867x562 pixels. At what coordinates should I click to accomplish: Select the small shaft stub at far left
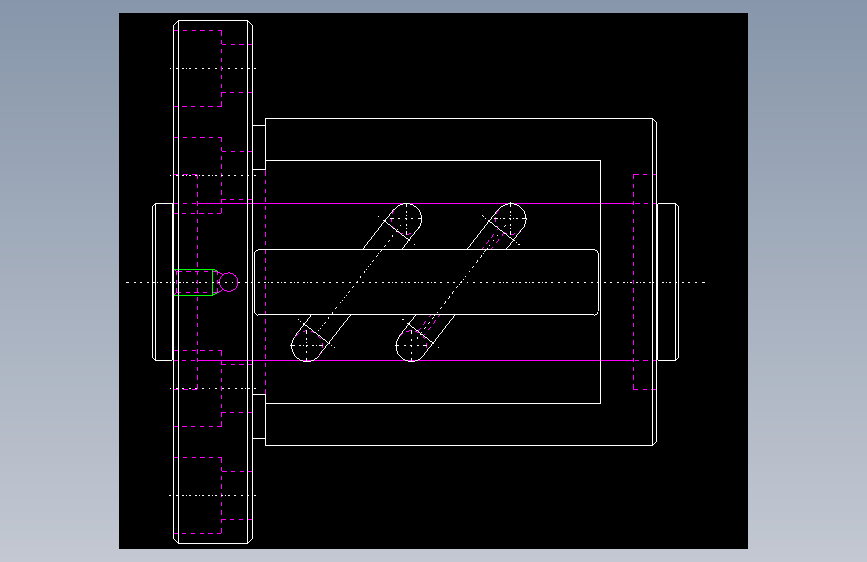[x=163, y=282]
